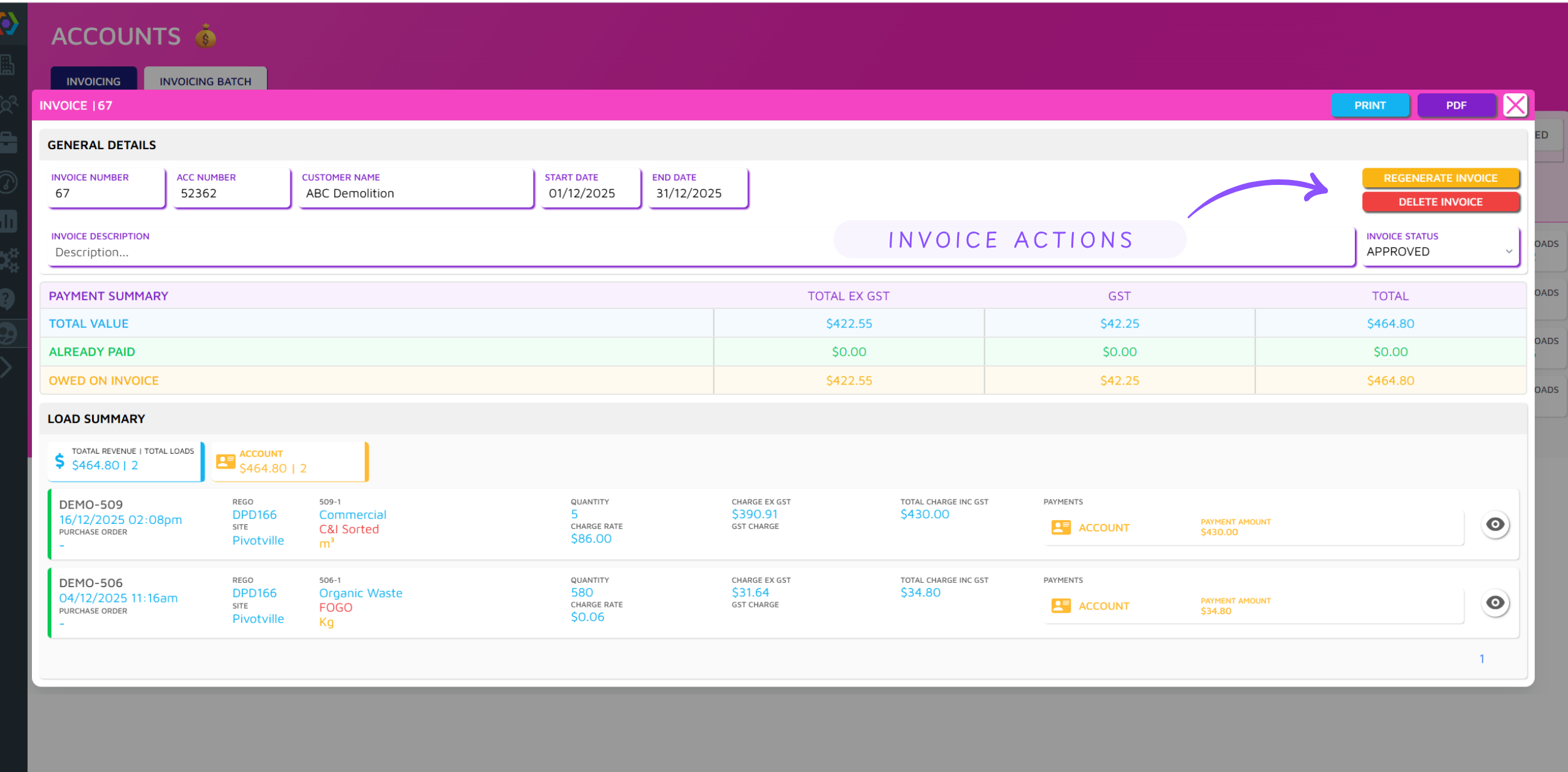Click site Pivotville in the DEMO-509 row
1568x772 pixels.
tap(258, 540)
